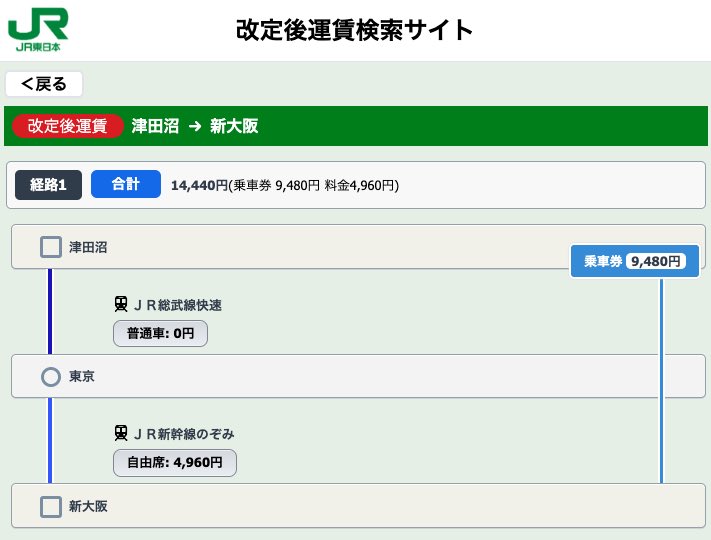Click the JR東日本 logo
The image size is (711, 540).
tap(38, 29)
